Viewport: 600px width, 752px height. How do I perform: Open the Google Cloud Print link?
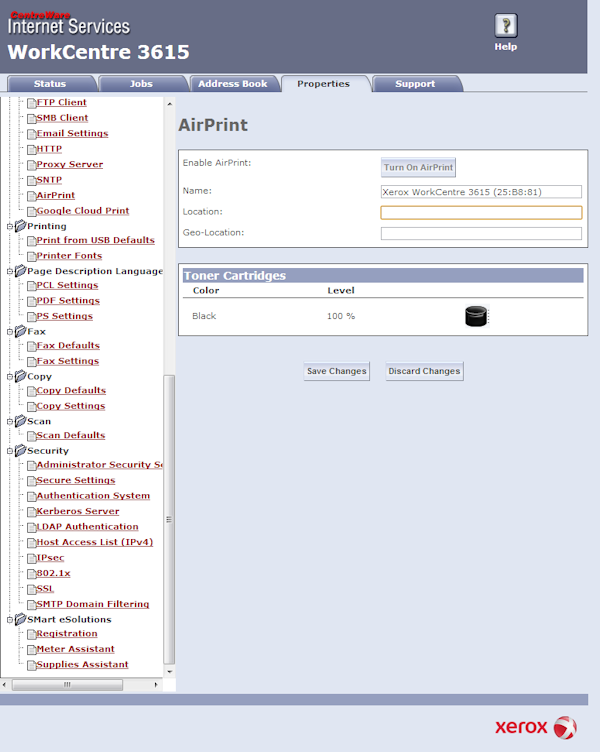(x=82, y=211)
